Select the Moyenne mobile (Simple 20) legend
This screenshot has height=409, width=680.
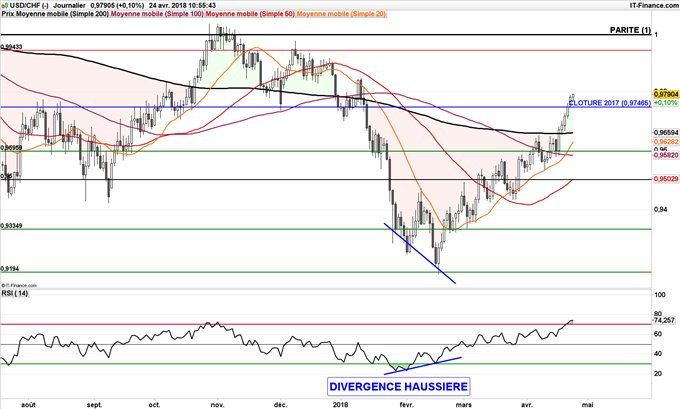(x=341, y=14)
